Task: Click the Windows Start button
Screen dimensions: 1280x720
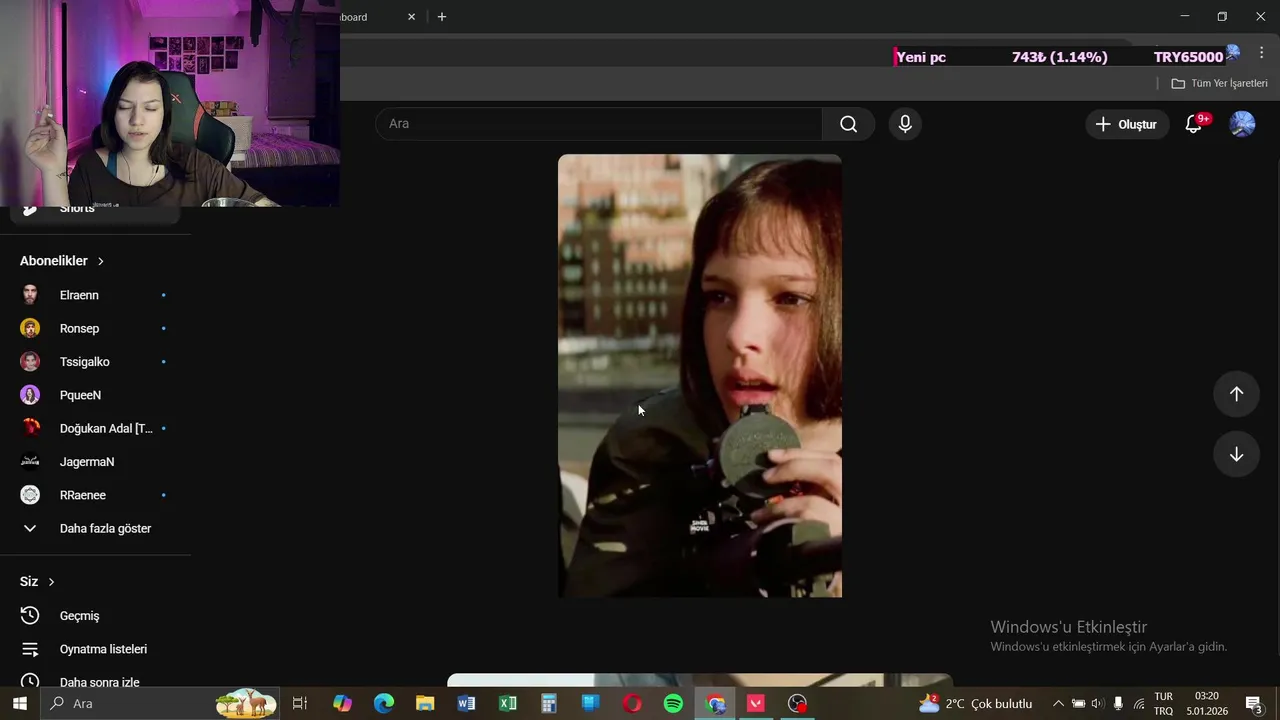Action: pyautogui.click(x=20, y=704)
